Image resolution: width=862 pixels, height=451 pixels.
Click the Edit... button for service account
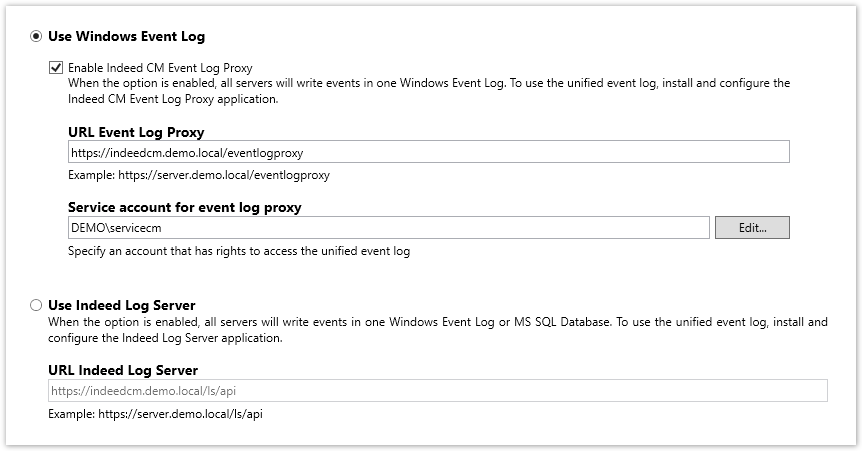click(x=752, y=228)
